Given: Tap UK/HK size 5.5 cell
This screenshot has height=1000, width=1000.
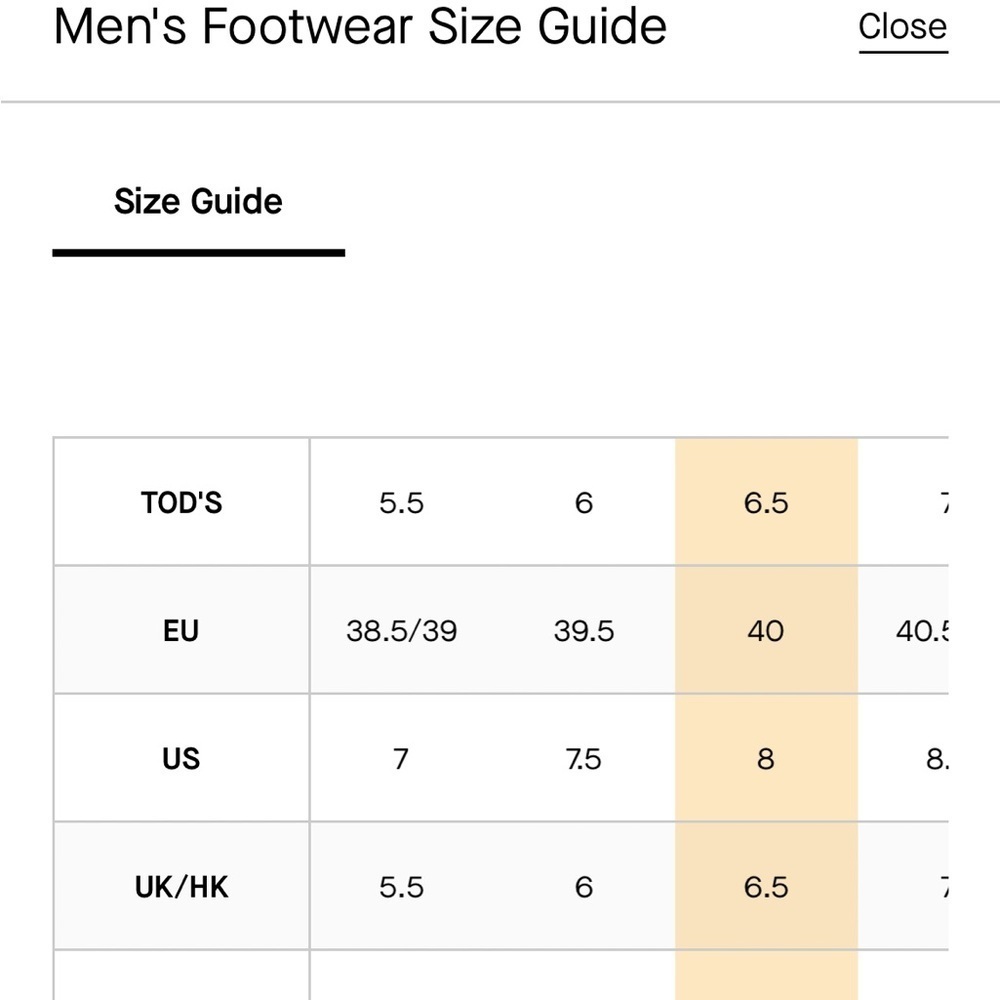Looking at the screenshot, I should click(401, 887).
